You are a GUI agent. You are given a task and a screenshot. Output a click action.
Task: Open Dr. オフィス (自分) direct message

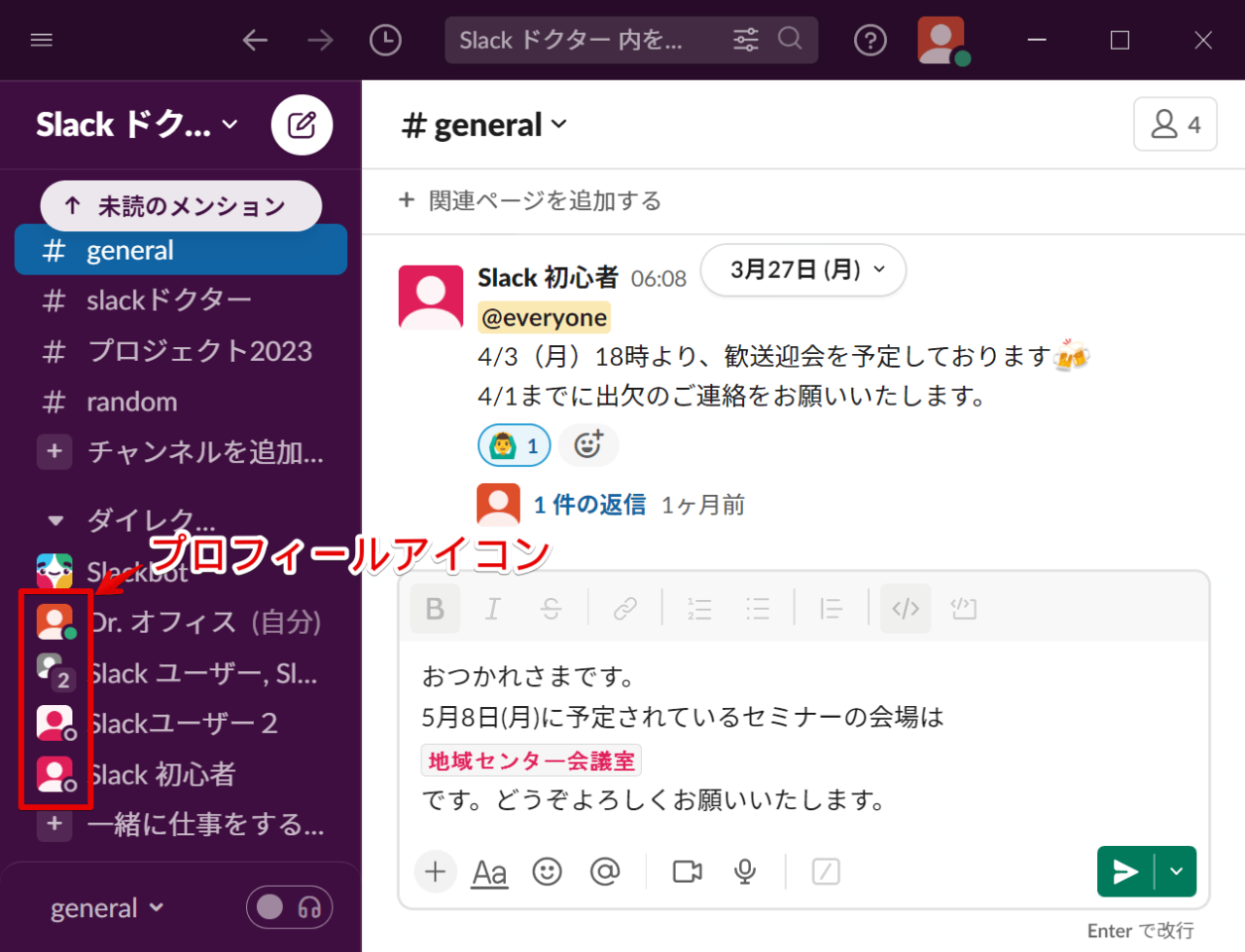pos(181,622)
